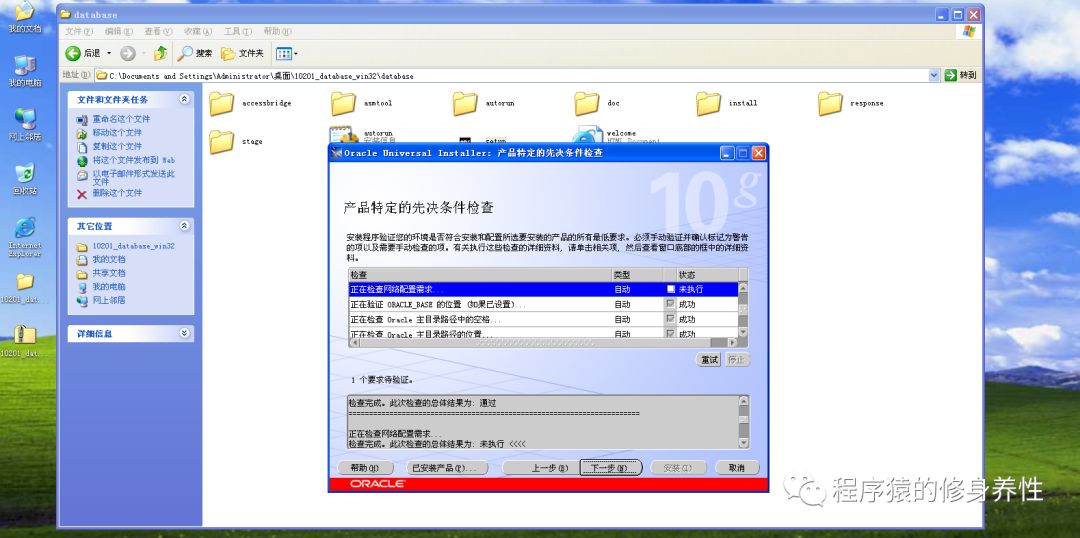Open the 帮助(H) menu in Explorer

pos(278,32)
